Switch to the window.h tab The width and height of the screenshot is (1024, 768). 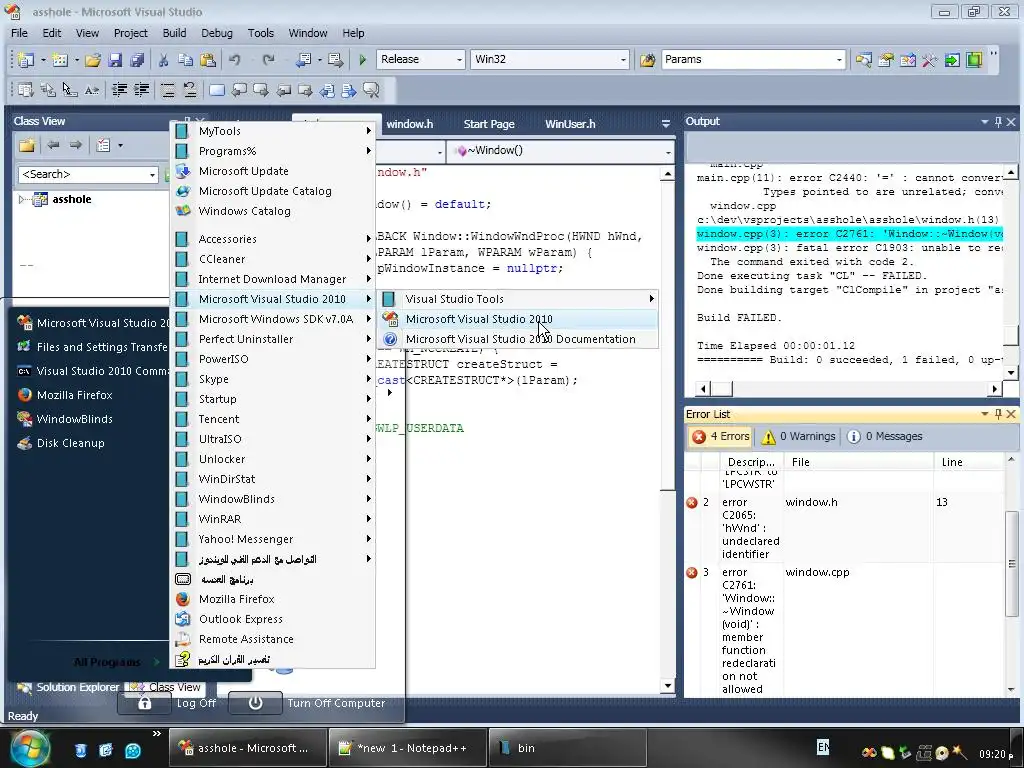tap(409, 124)
